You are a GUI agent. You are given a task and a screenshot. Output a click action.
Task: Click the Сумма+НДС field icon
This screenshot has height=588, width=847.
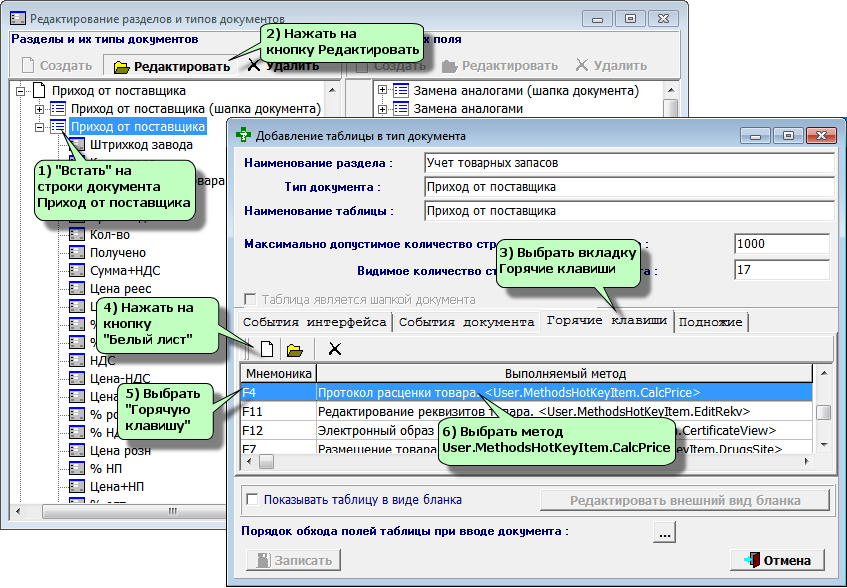[77, 271]
